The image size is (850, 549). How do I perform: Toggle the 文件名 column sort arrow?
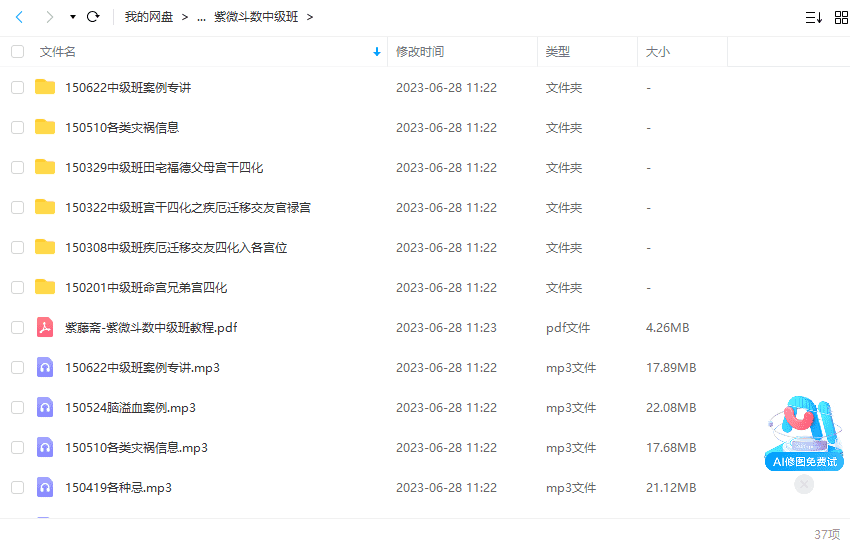tap(376, 51)
